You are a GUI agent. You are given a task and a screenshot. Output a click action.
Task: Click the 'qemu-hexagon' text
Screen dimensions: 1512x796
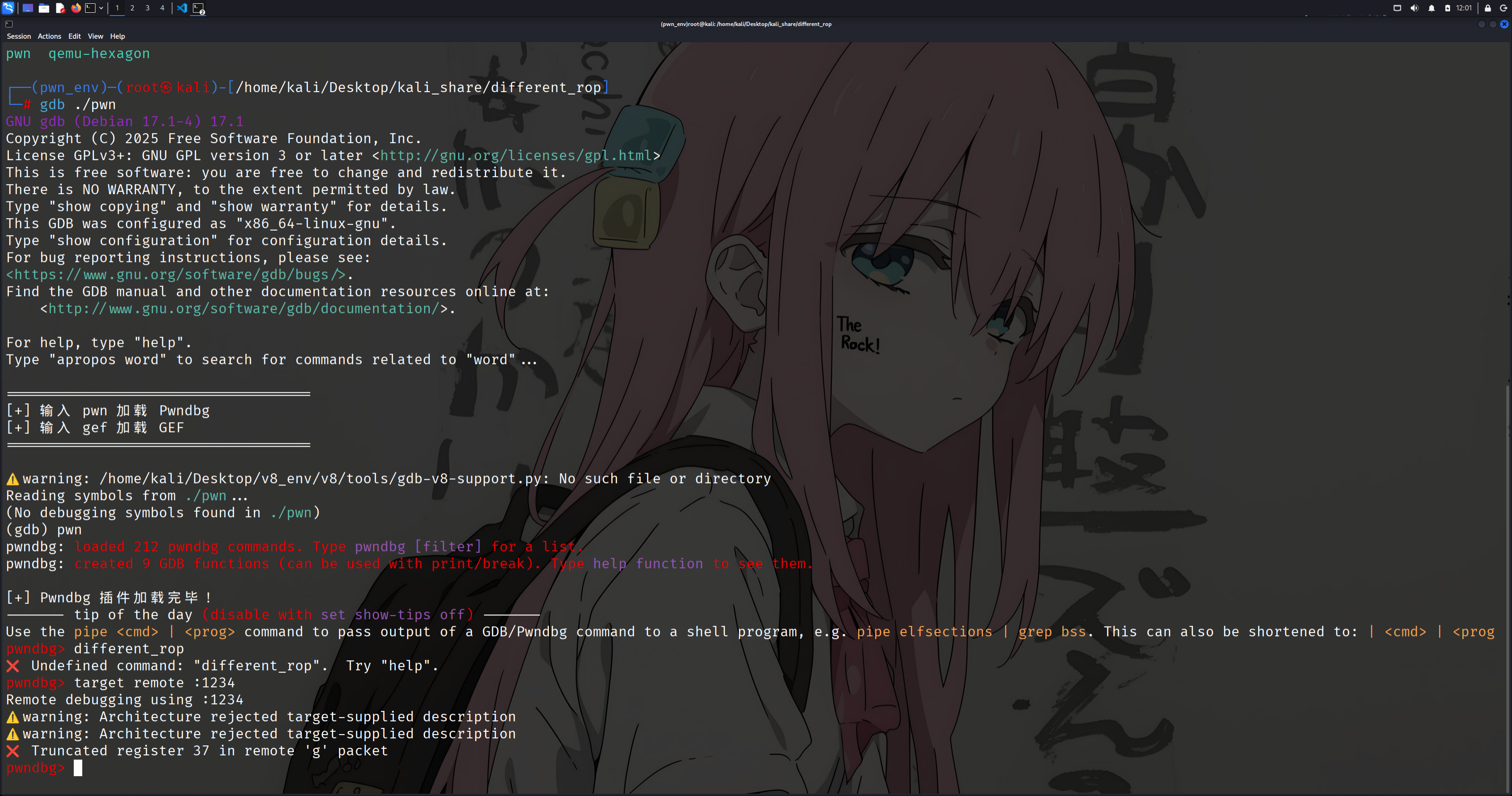click(x=99, y=53)
